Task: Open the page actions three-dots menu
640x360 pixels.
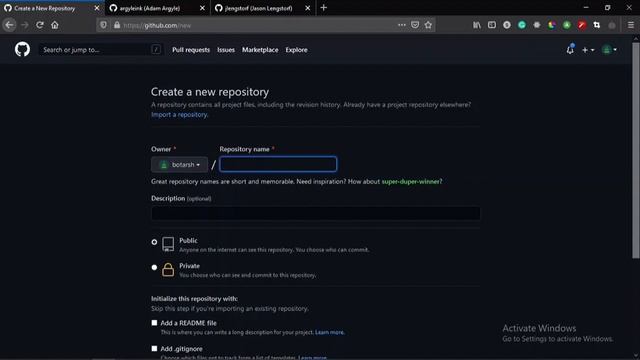Action: pos(402,25)
